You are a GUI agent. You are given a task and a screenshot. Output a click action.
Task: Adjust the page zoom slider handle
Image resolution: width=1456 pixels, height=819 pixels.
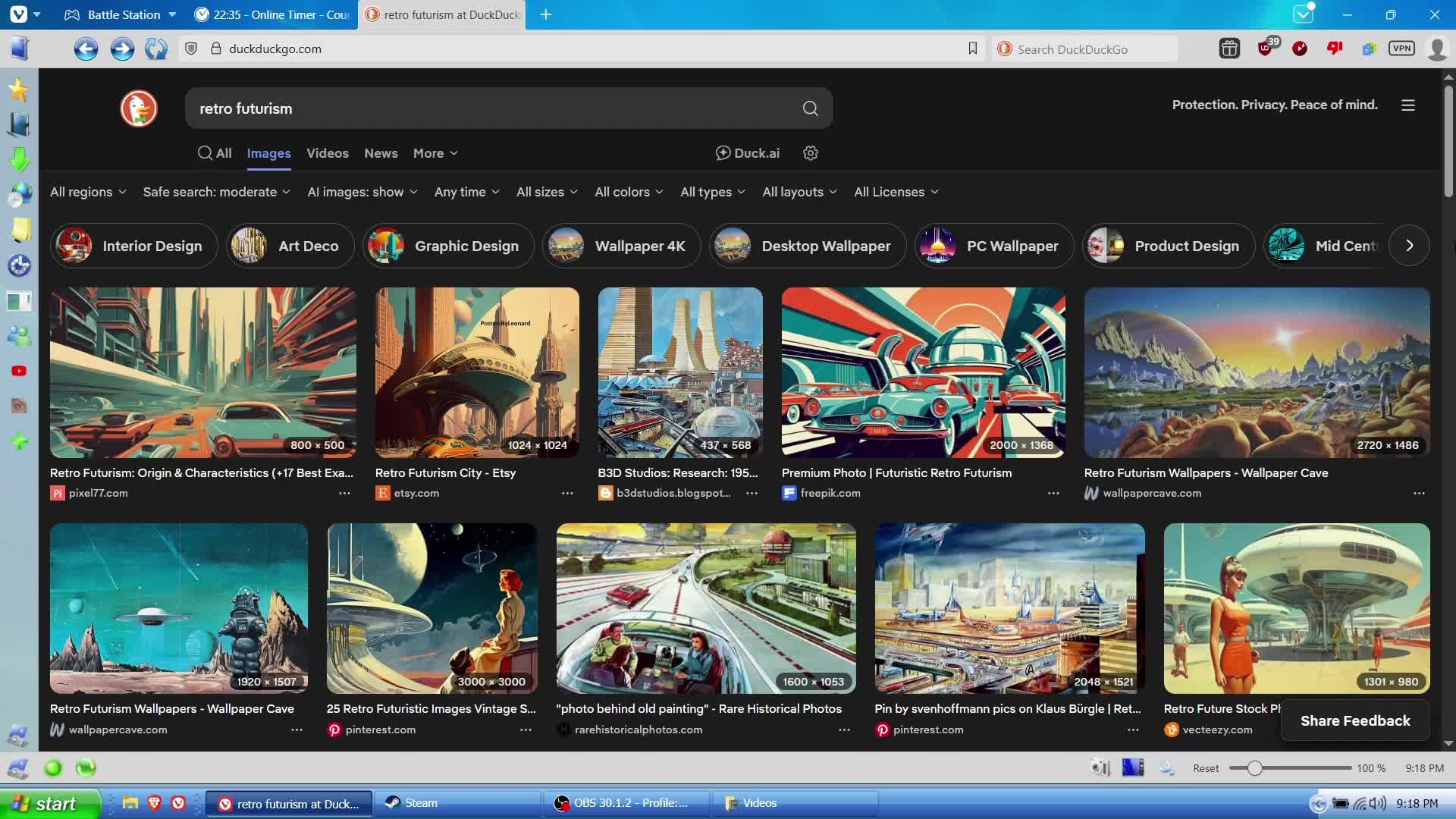coord(1255,768)
